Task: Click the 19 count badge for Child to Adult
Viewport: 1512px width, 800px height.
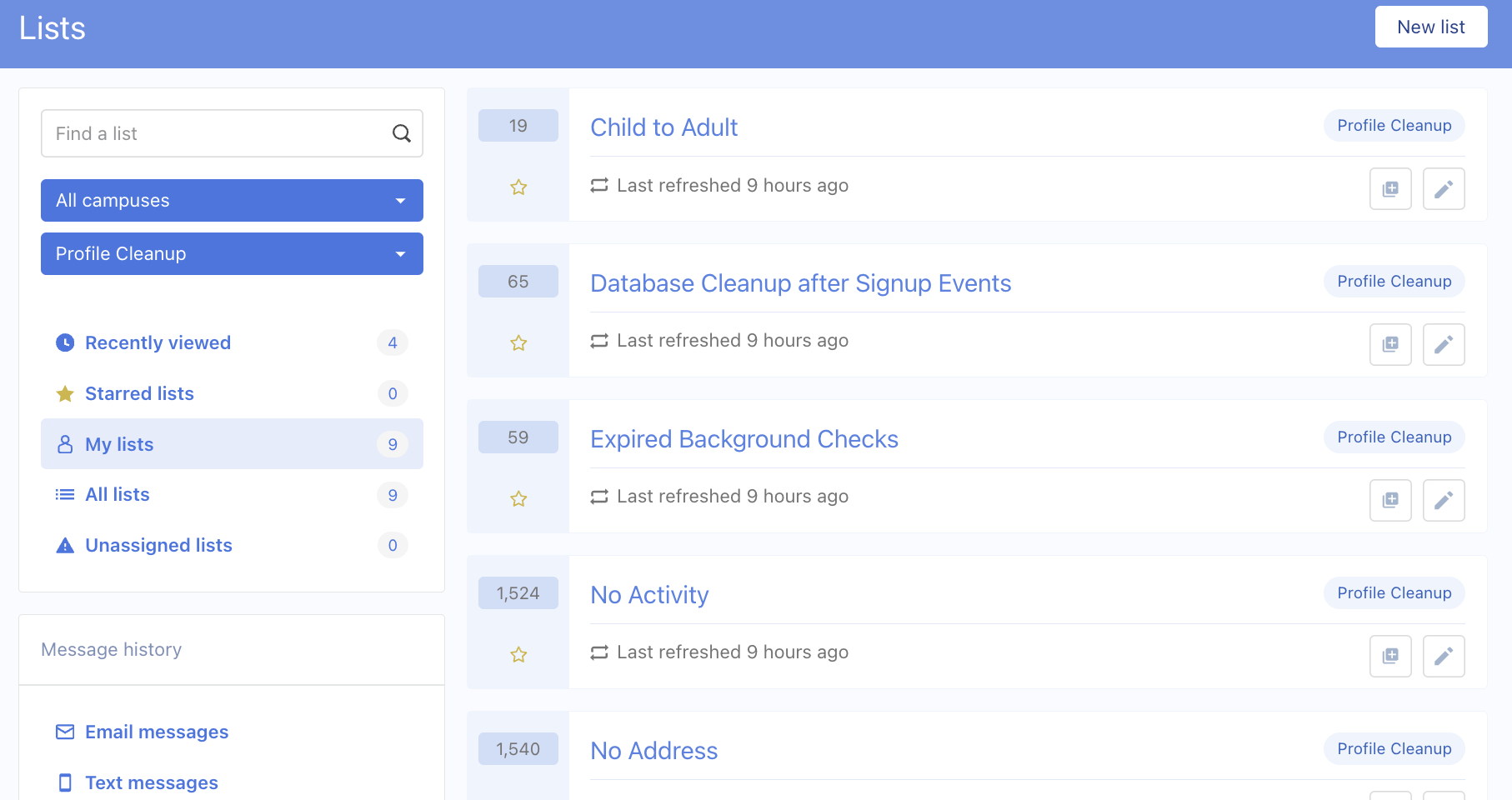Action: (518, 126)
